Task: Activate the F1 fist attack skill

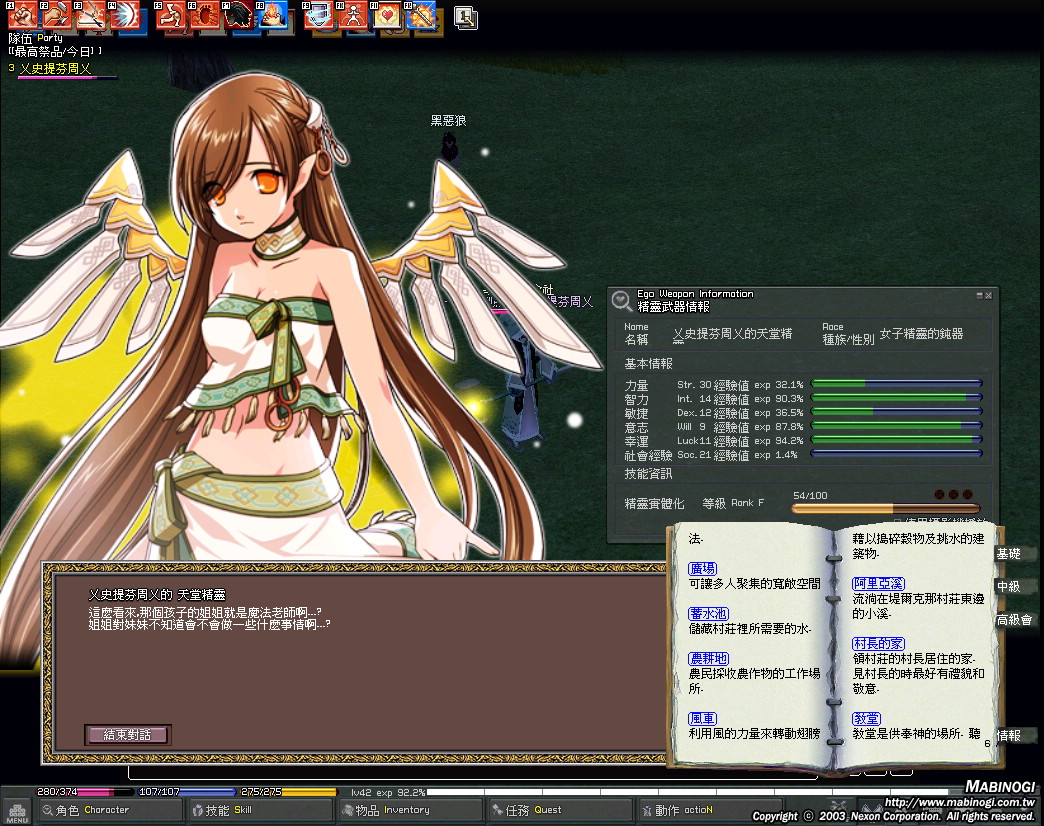Action: coord(22,15)
